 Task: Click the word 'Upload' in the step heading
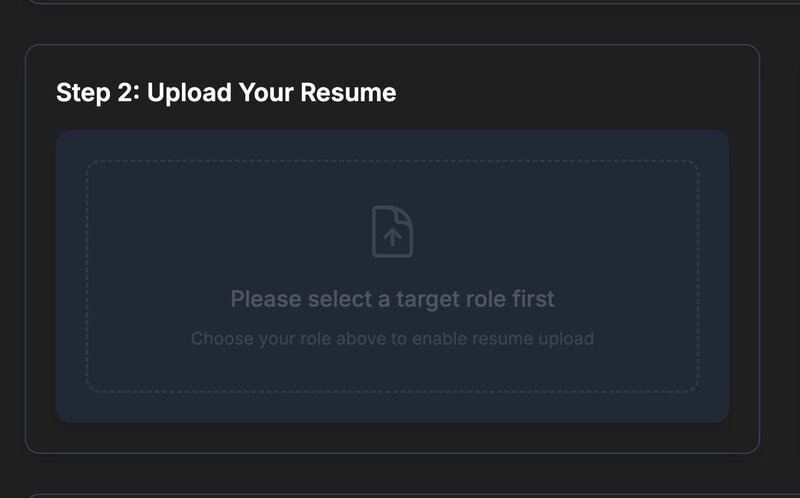coord(189,94)
